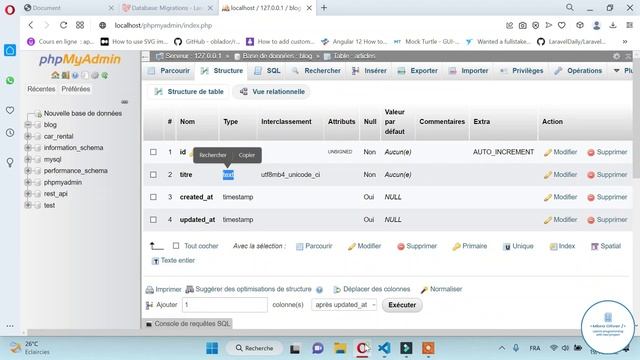The image size is (640, 360).
Task: Expand phpmyadmin database node
Action: coord(28,182)
